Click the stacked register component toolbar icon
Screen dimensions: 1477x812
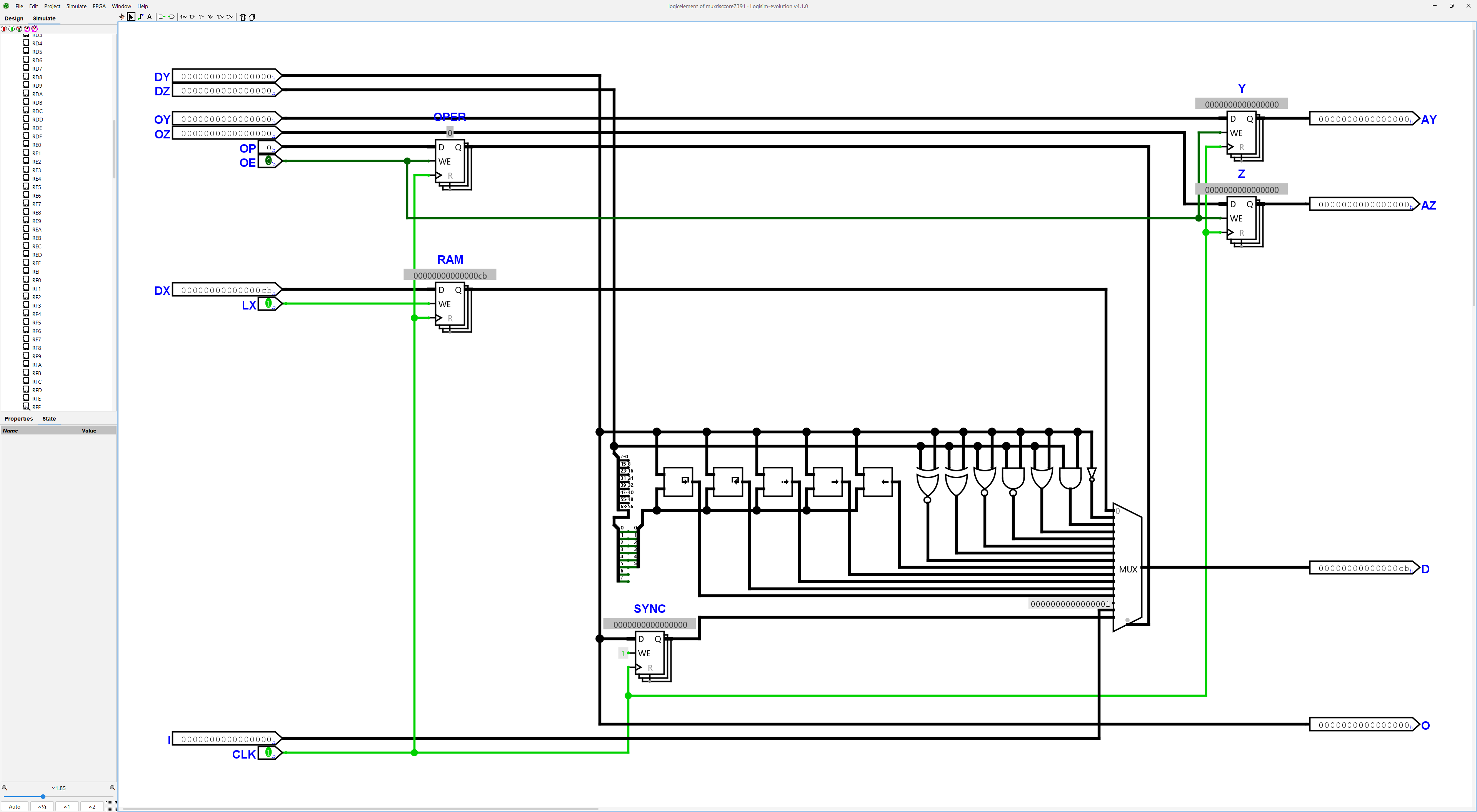pyautogui.click(x=252, y=17)
